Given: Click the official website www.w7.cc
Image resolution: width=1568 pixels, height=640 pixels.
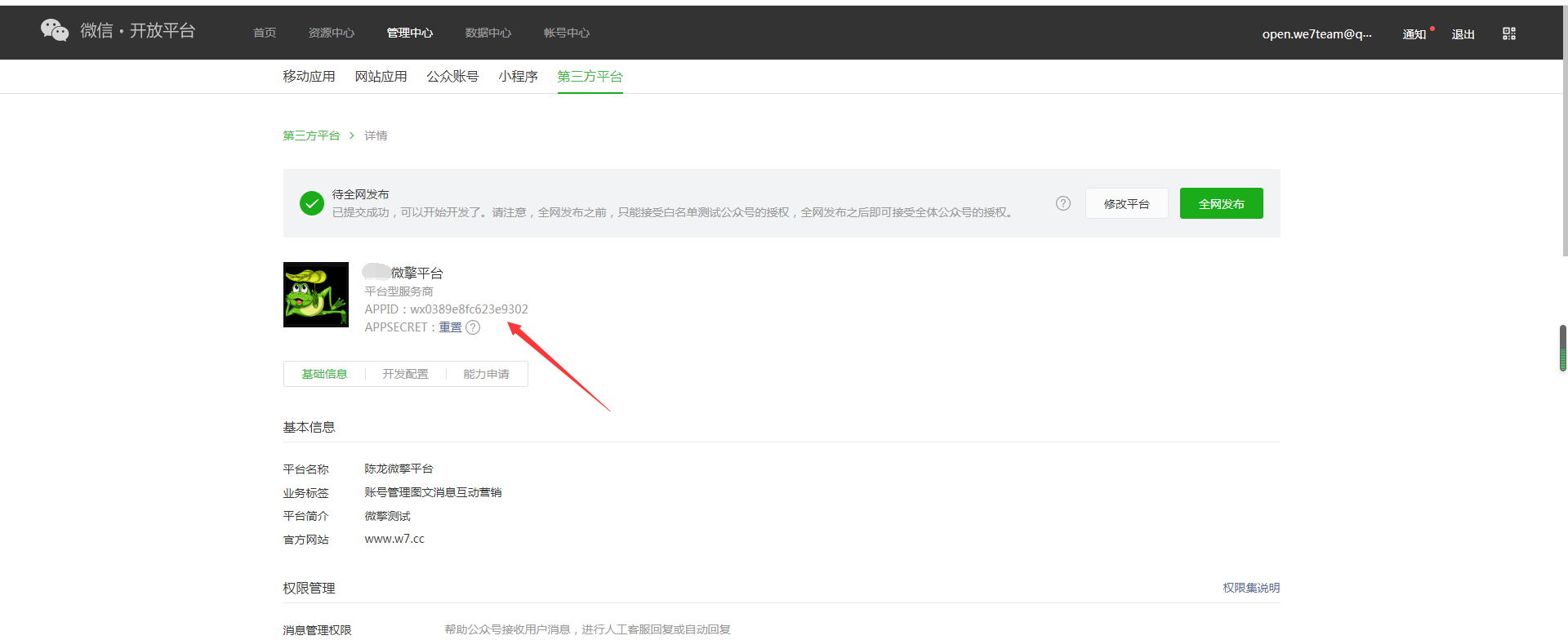Looking at the screenshot, I should point(394,539).
